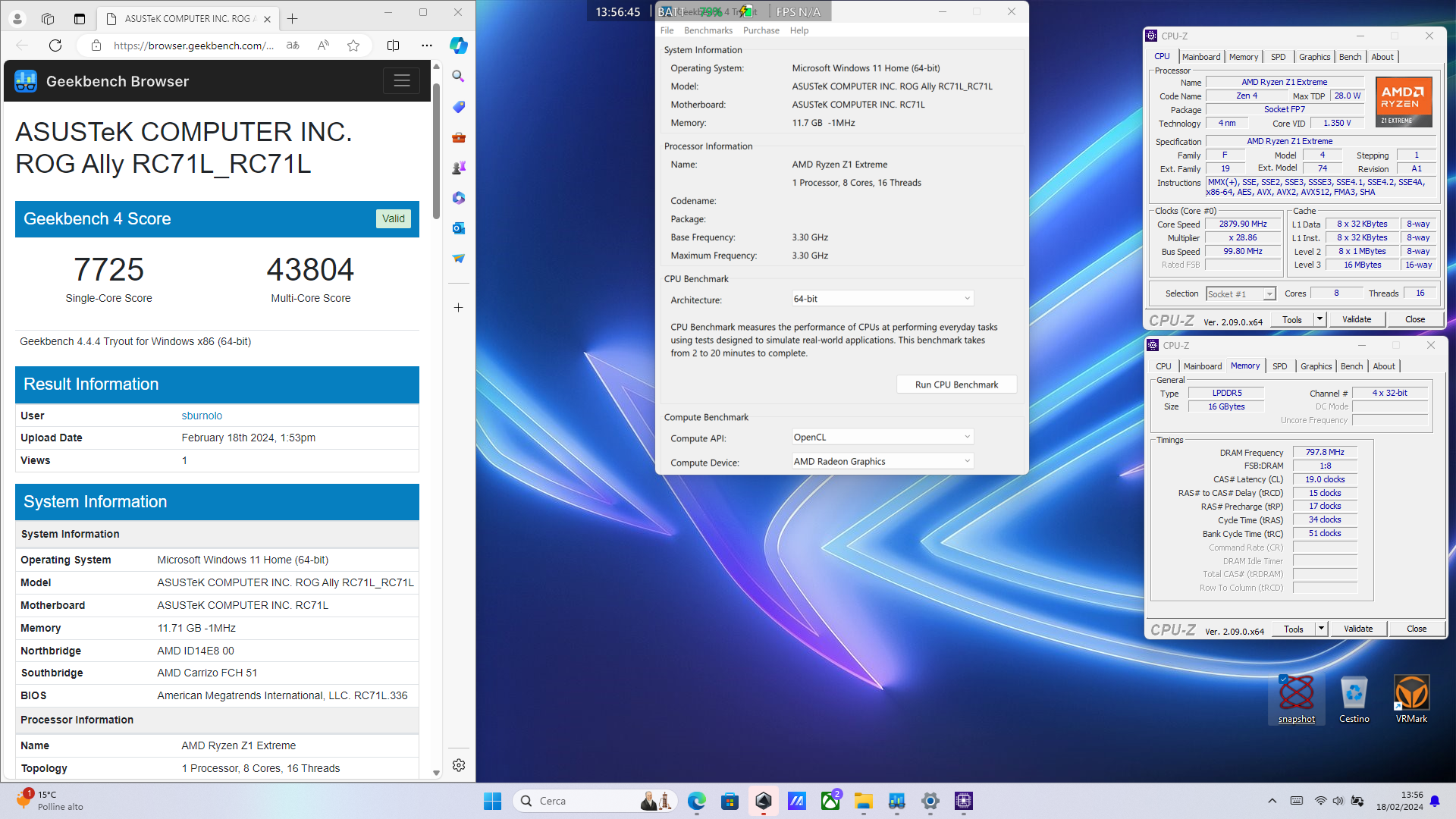The height and width of the screenshot is (819, 1456).
Task: Open the notification bell in system tray
Action: (1435, 801)
